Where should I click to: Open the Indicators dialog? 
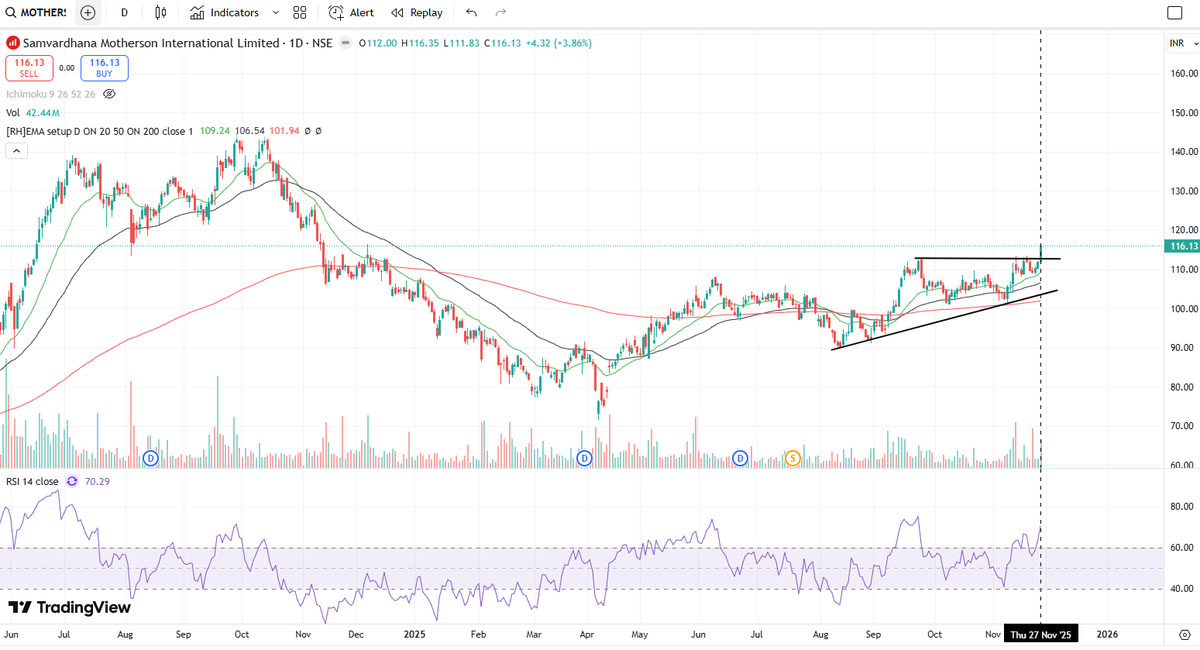pos(224,13)
